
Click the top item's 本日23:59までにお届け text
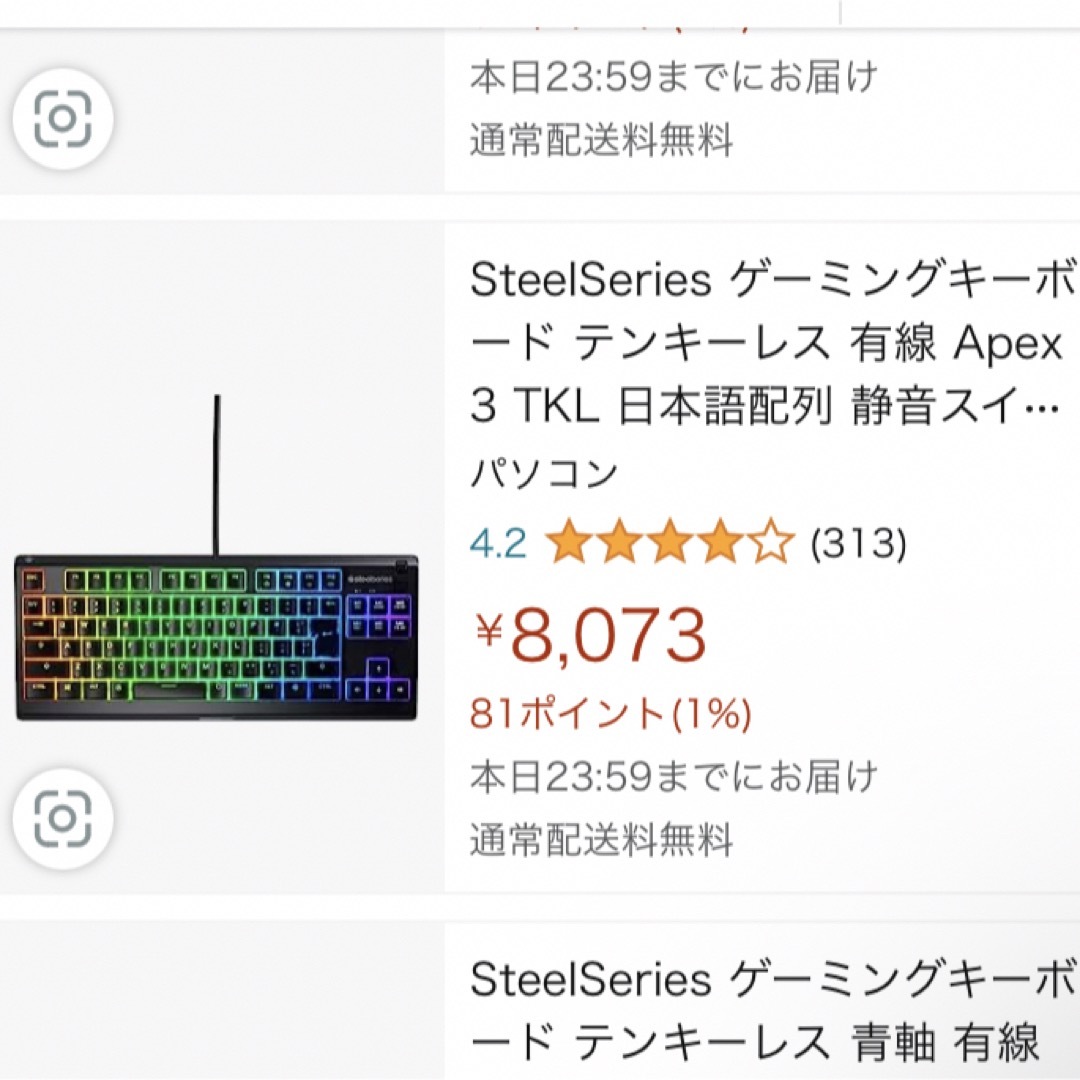click(x=674, y=76)
